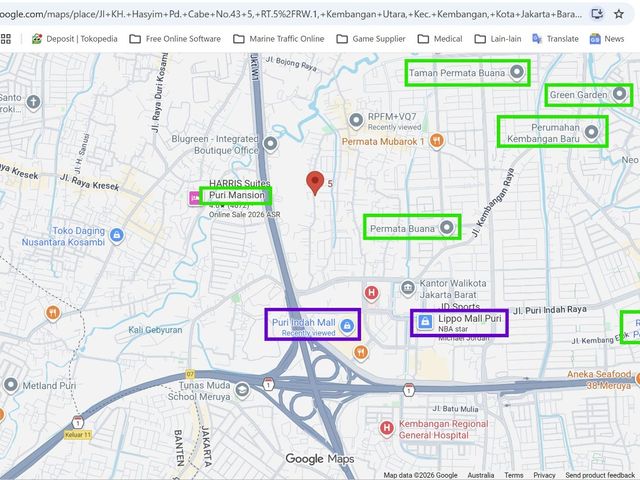
Task: Open the News bookmark
Action: pyautogui.click(x=607, y=39)
